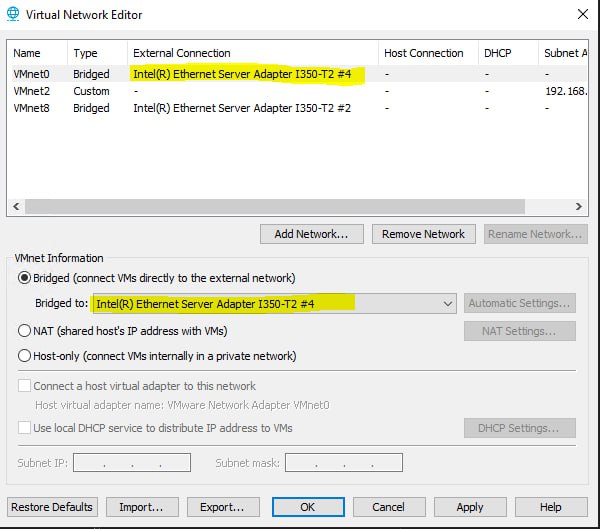600x529 pixels.
Task: Select the Bridged radio button
Action: [24, 278]
